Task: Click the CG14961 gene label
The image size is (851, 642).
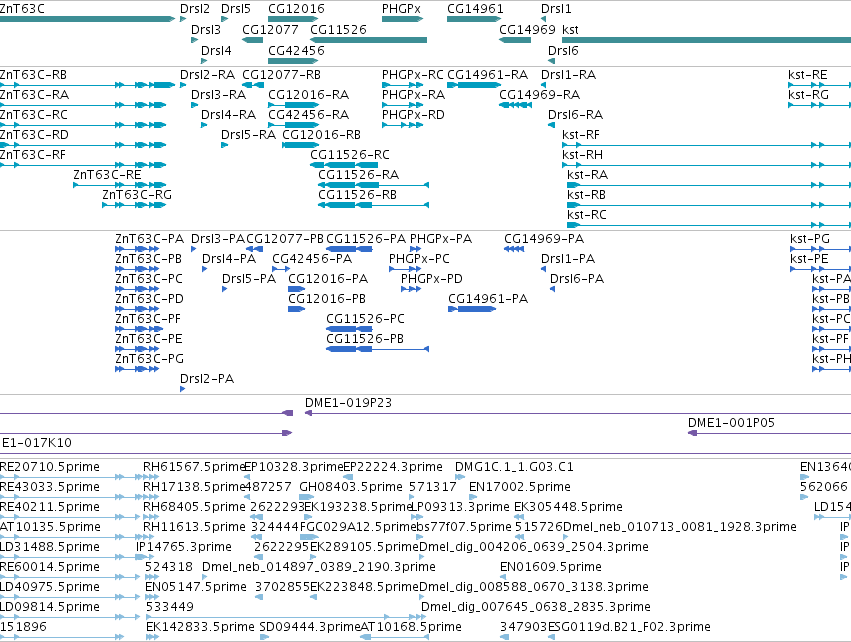Action: click(475, 9)
